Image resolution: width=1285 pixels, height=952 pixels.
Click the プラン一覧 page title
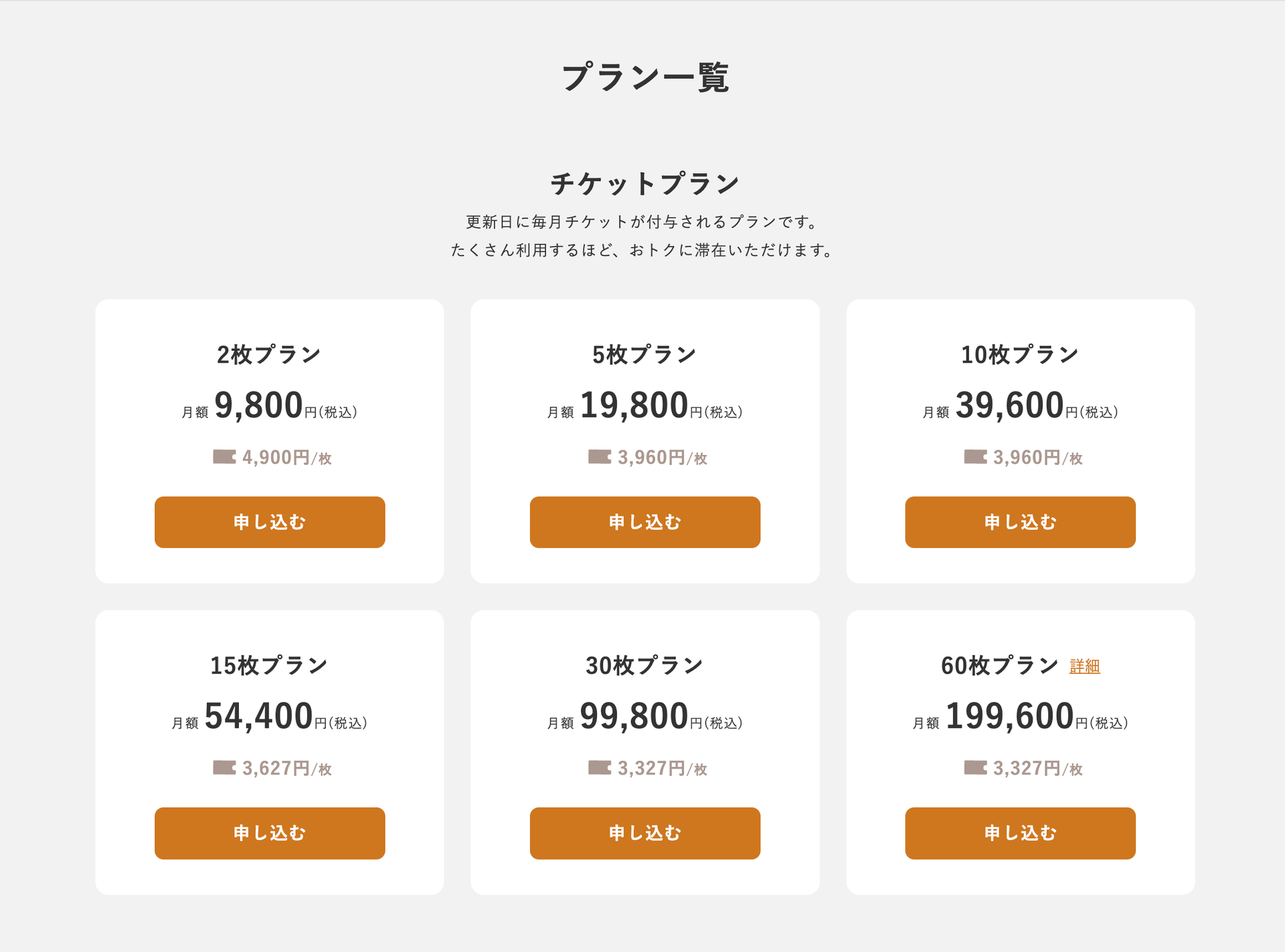pyautogui.click(x=645, y=78)
